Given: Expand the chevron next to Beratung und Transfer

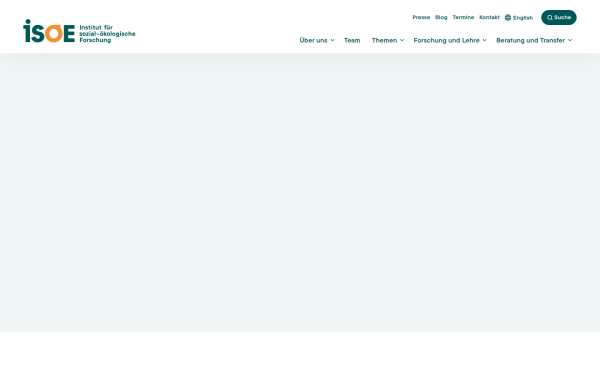Looking at the screenshot, I should (x=570, y=40).
